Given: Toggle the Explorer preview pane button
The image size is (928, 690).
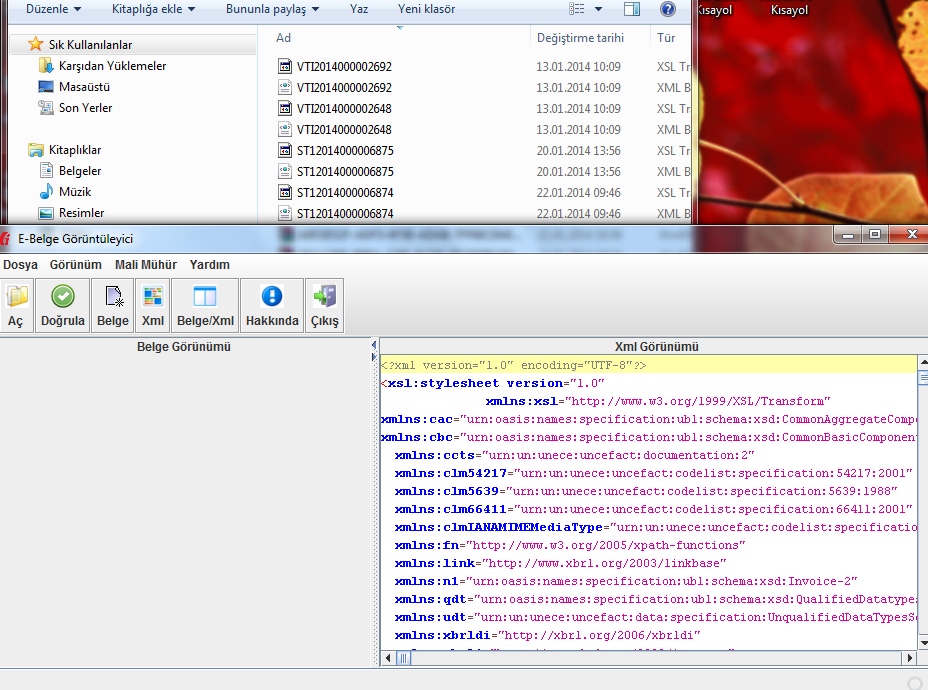Looking at the screenshot, I should pyautogui.click(x=632, y=9).
